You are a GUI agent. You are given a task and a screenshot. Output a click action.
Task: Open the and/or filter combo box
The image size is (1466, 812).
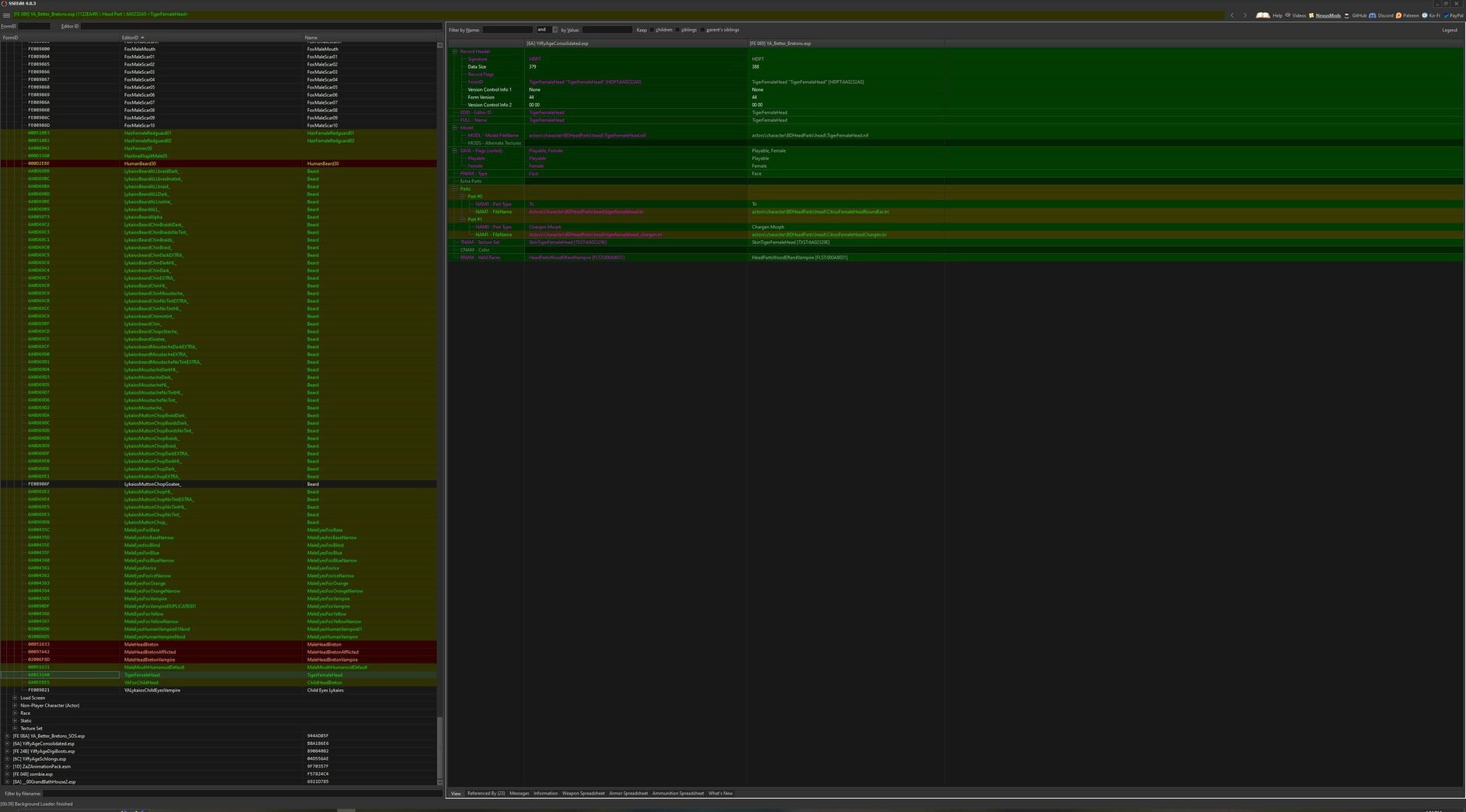pos(547,30)
